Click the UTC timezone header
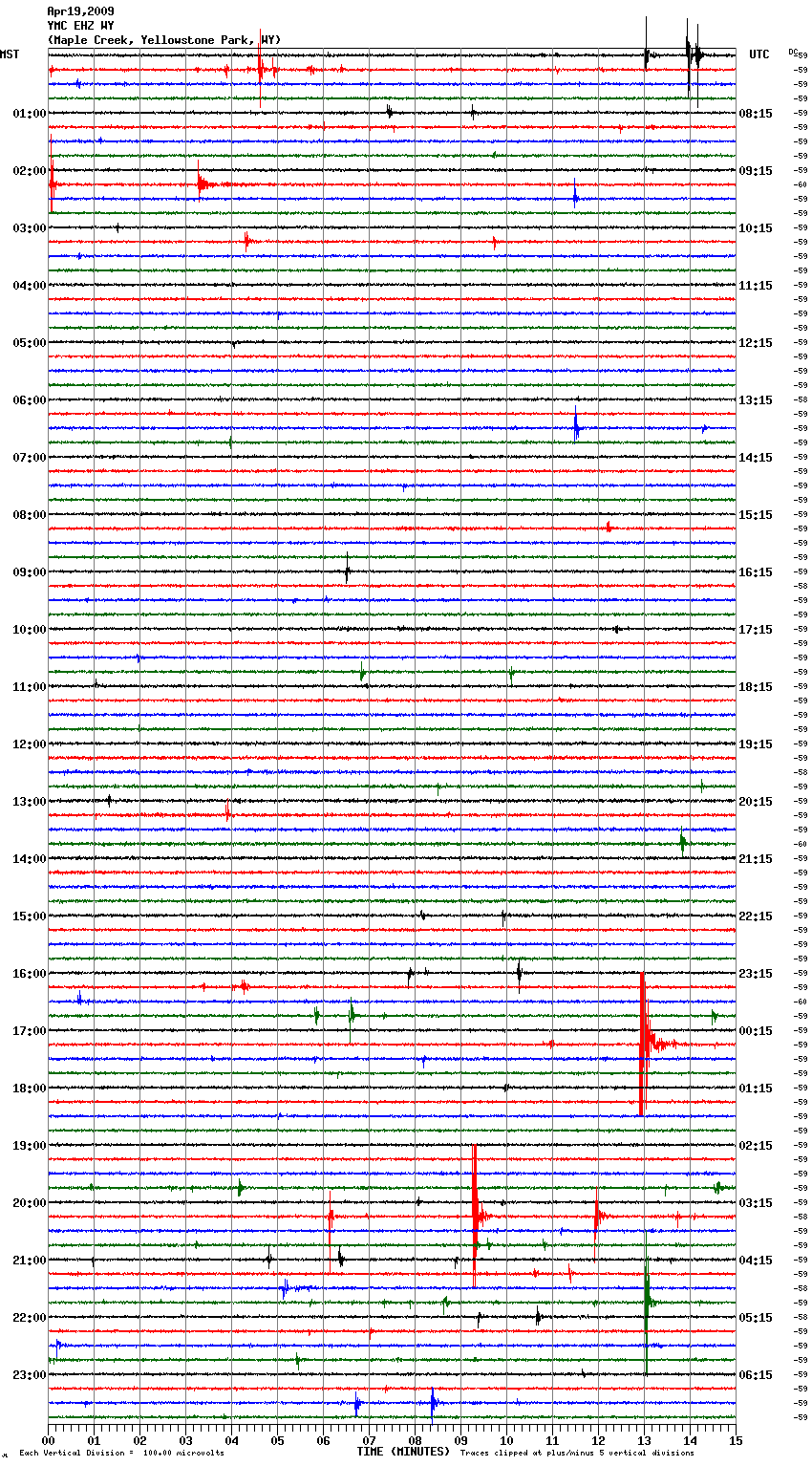This screenshot has width=812, height=1466. click(x=759, y=54)
